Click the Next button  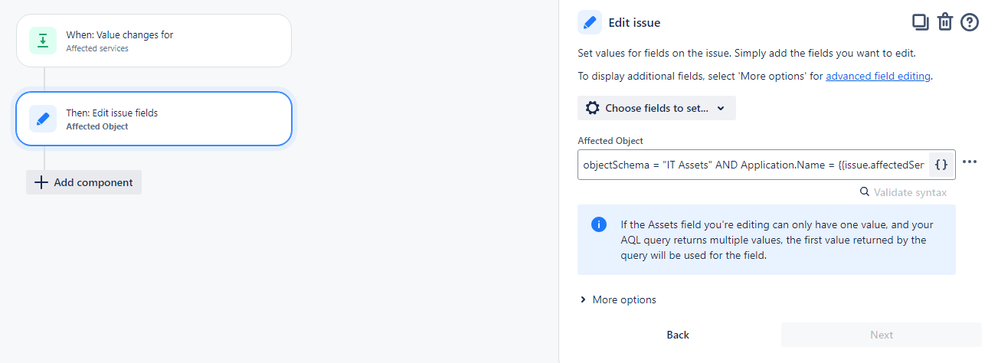click(882, 335)
